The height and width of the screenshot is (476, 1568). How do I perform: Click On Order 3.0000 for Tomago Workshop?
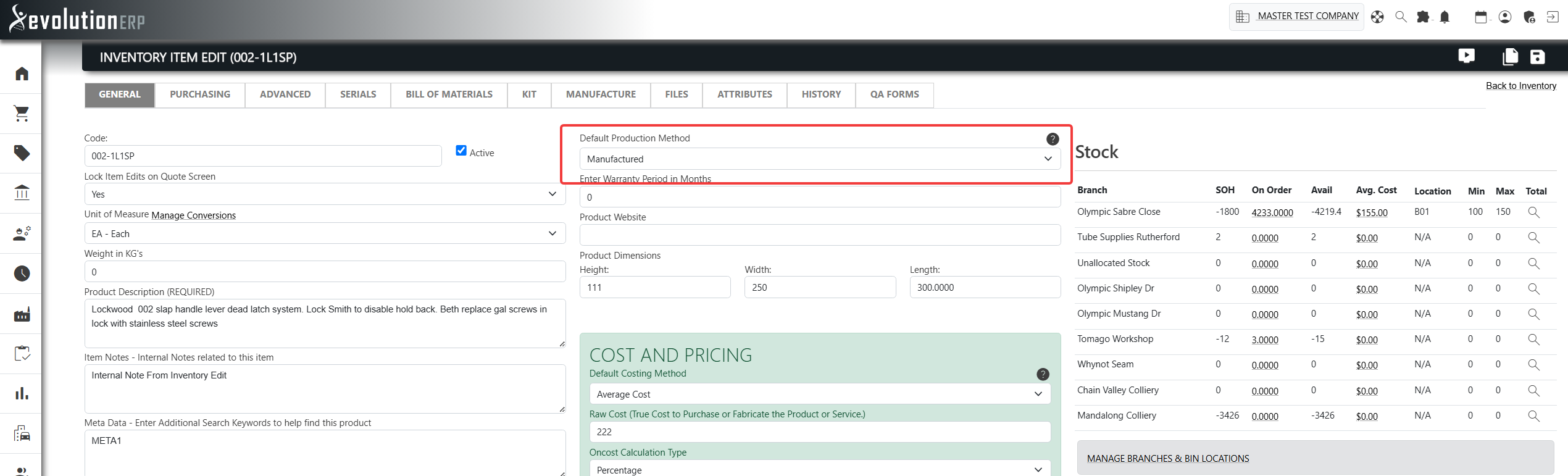[x=1265, y=340]
